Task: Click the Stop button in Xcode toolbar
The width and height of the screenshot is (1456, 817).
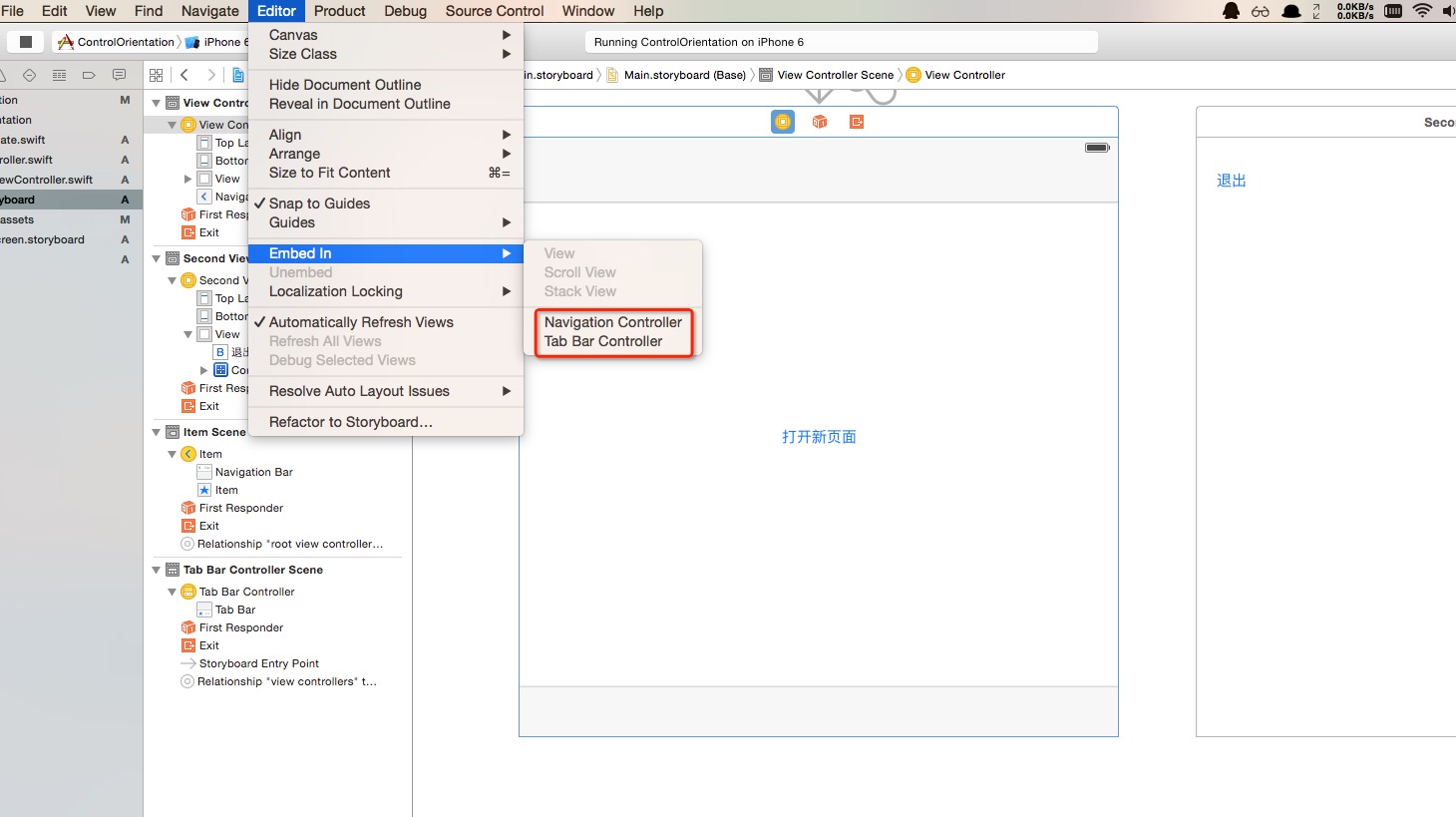Action: 26,42
